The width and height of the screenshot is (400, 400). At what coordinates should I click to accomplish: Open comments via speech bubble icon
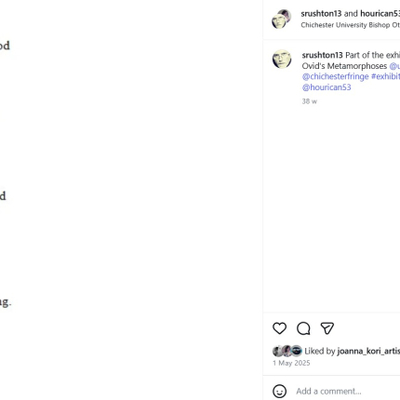click(x=303, y=328)
